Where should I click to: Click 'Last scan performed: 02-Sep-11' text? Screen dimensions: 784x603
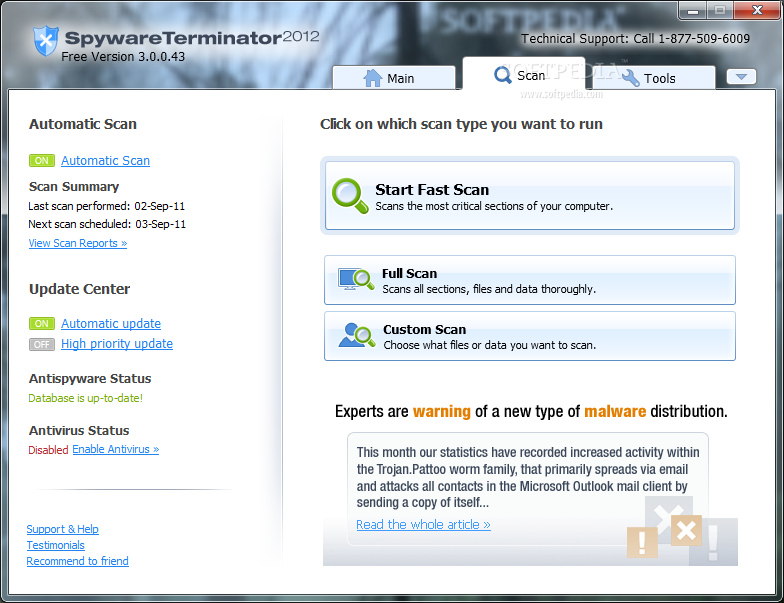point(106,206)
